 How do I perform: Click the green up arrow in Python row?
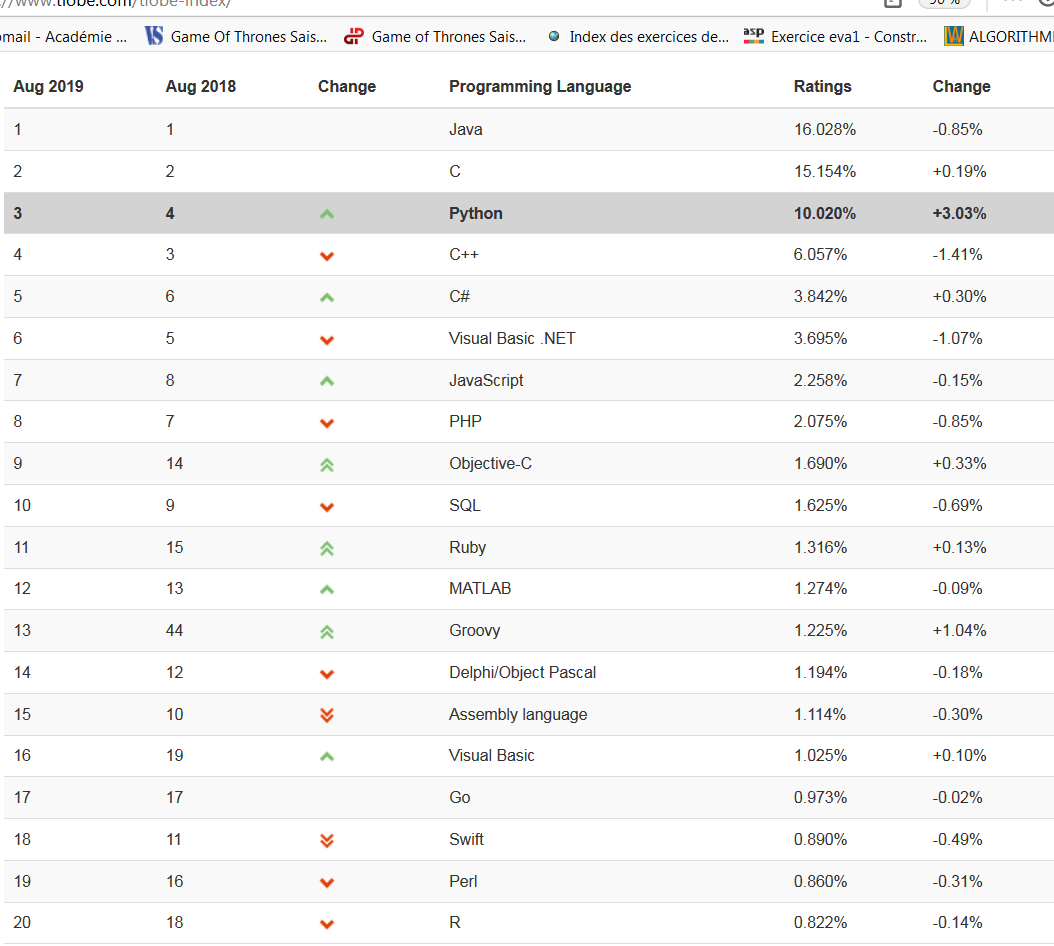coord(327,214)
